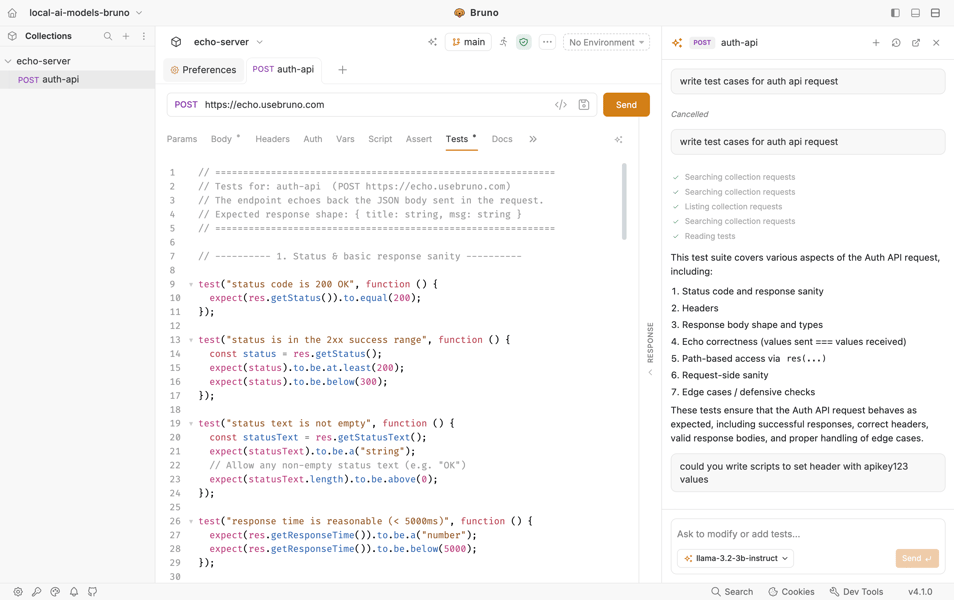The width and height of the screenshot is (954, 600).
Task: Open the Headers tab
Action: 272,139
